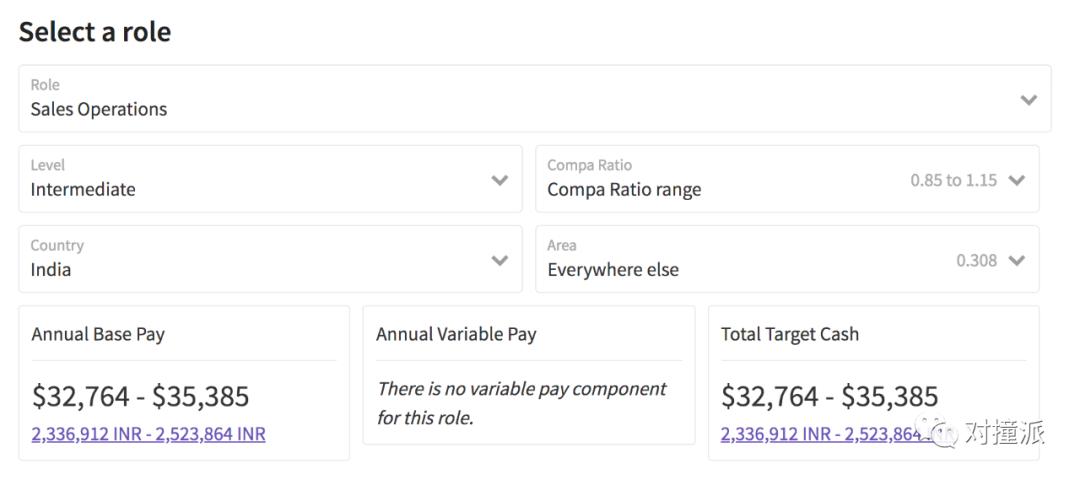Click the no variable pay component message

(x=521, y=403)
